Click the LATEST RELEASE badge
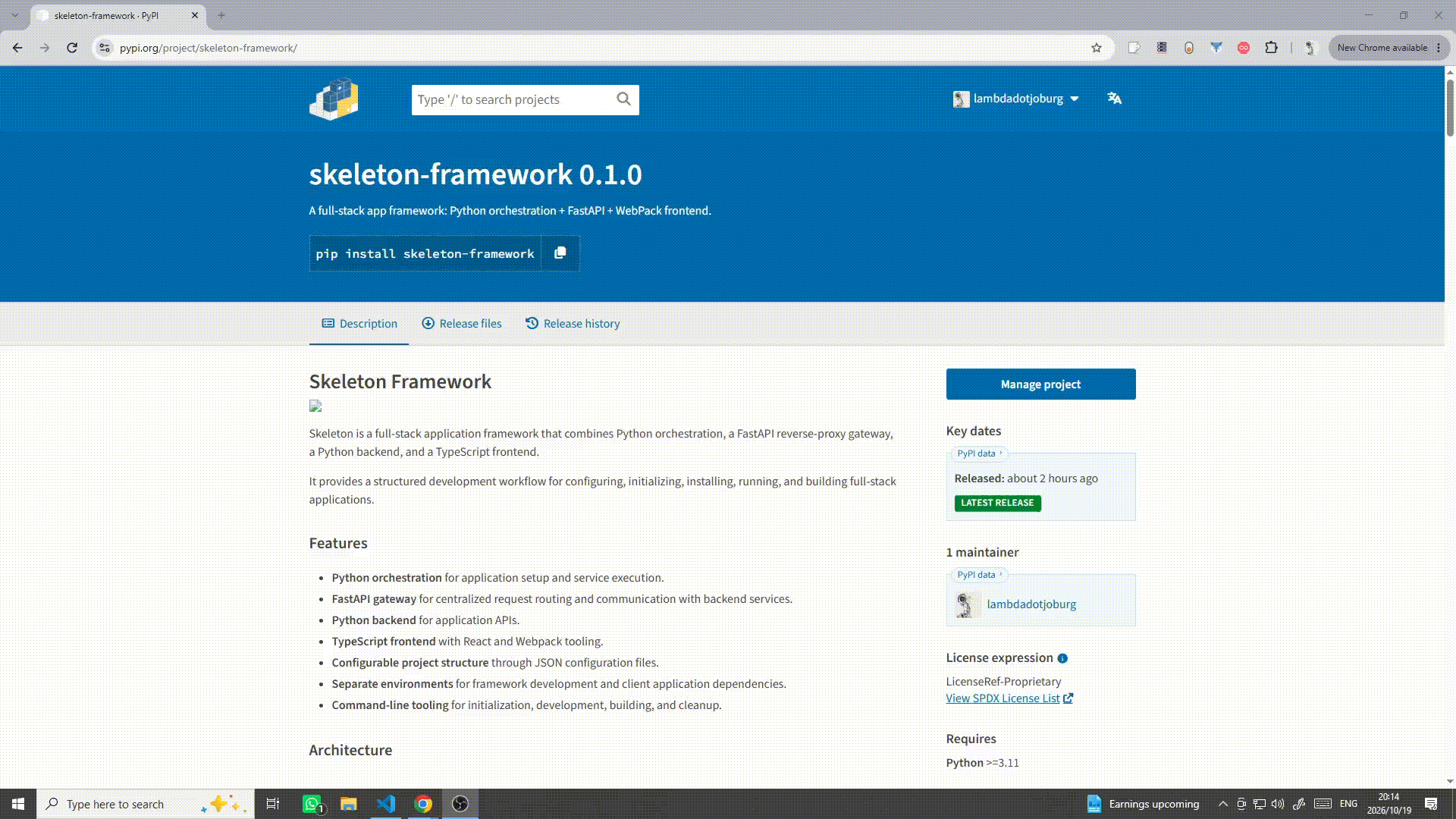Image resolution: width=1456 pixels, height=819 pixels. (997, 503)
